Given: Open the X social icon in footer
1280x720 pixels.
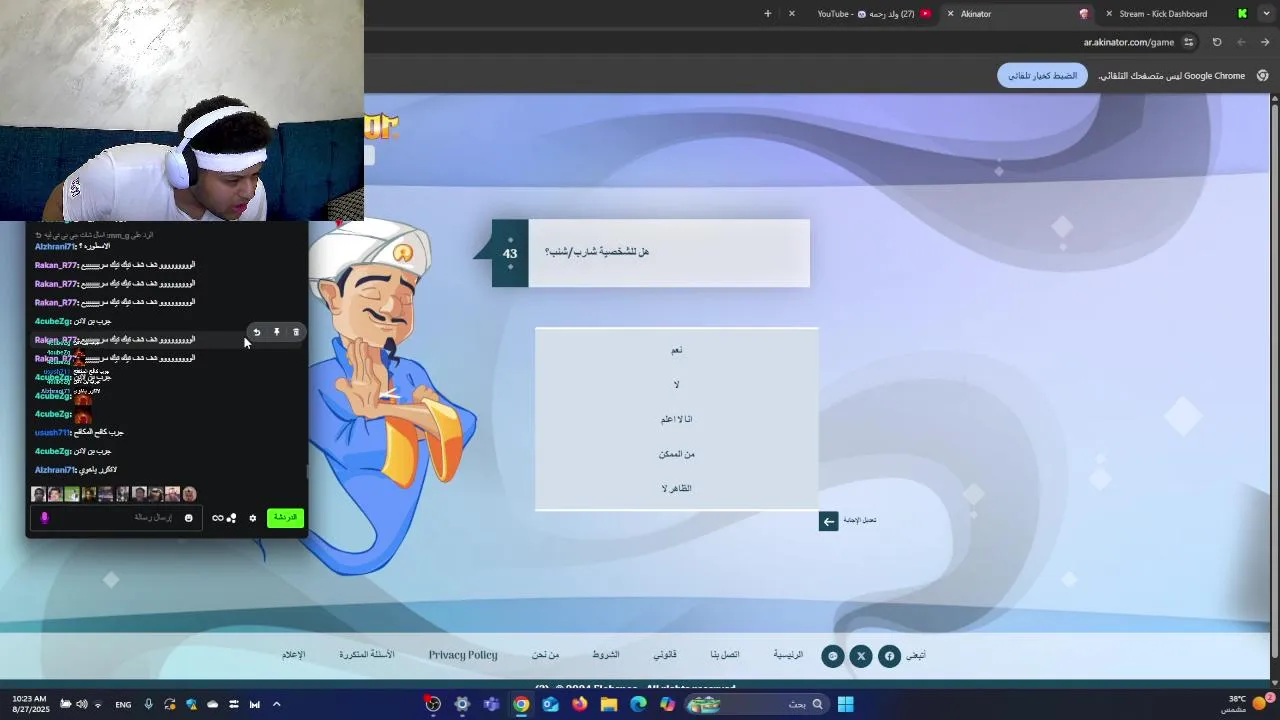Looking at the screenshot, I should click(x=861, y=656).
